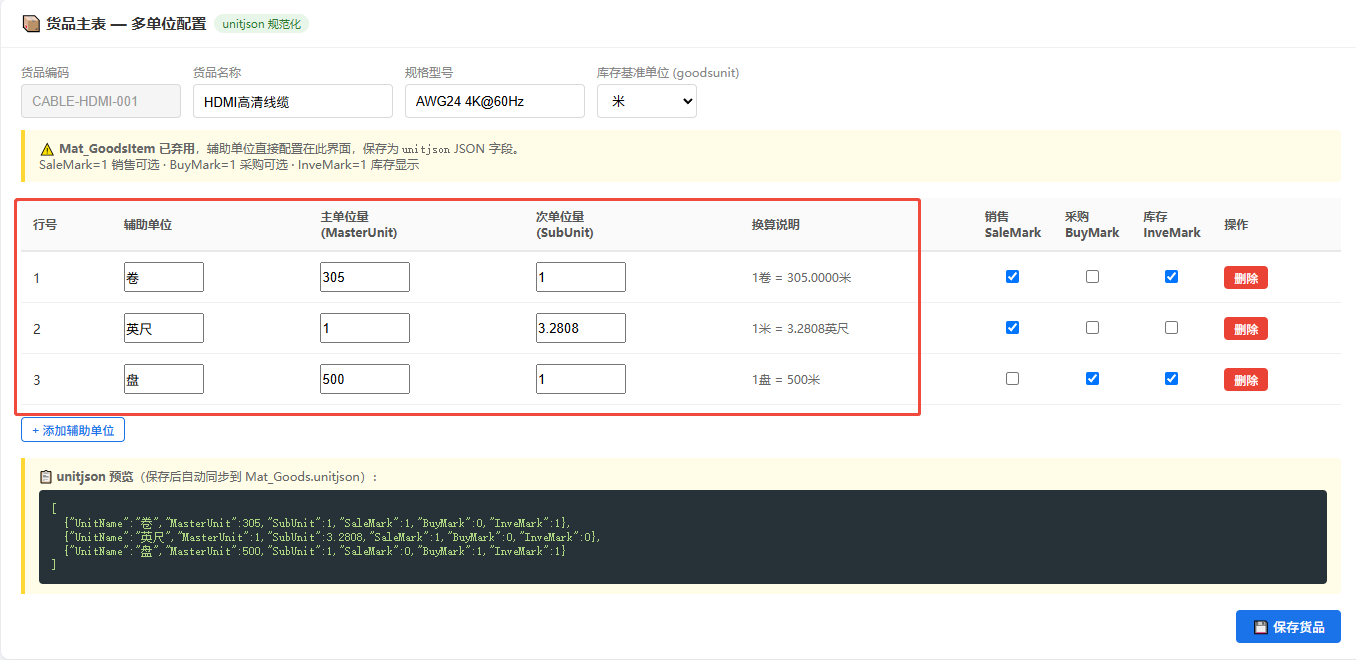The image size is (1356, 660).
Task: Click the clipboard icon beside unitjson 预览
Action: pos(46,477)
